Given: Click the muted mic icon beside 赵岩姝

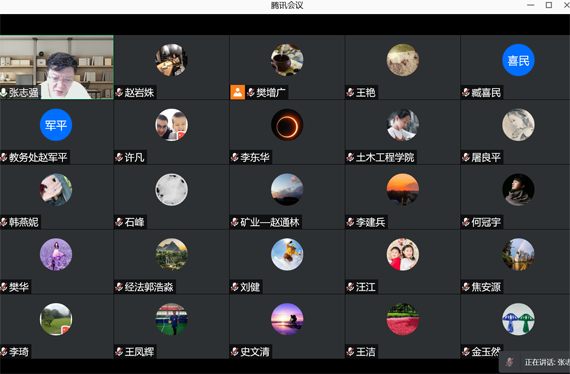Looking at the screenshot, I should 119,93.
